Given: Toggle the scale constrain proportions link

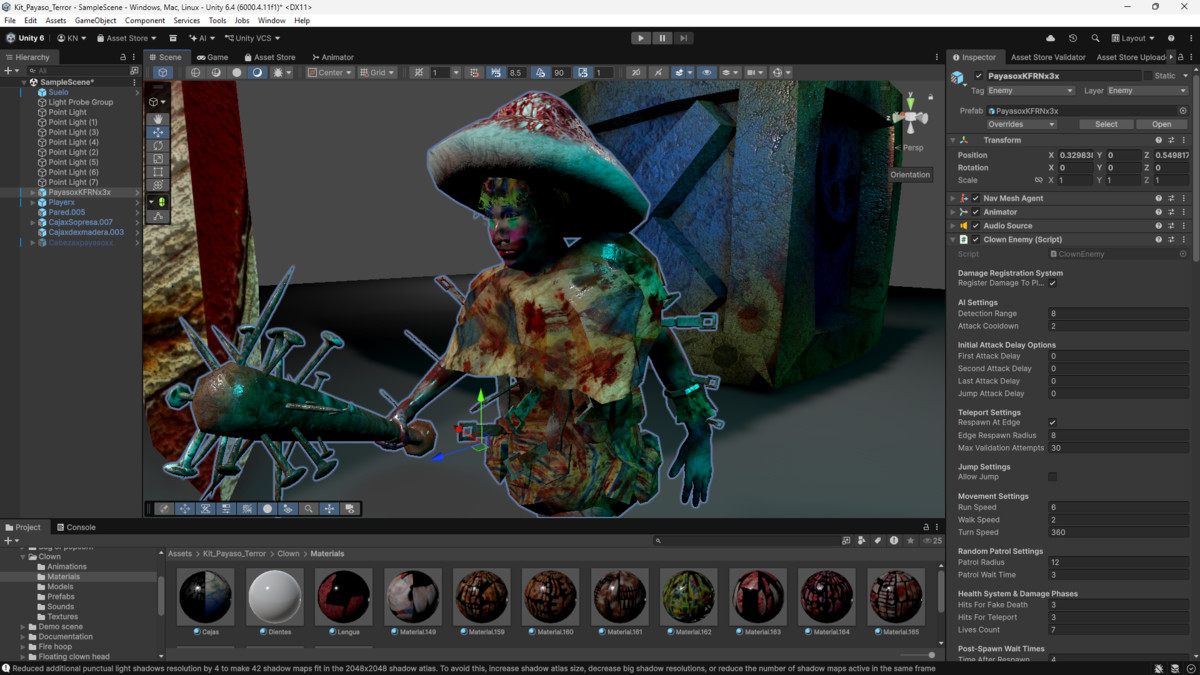Looking at the screenshot, I should click(1038, 180).
